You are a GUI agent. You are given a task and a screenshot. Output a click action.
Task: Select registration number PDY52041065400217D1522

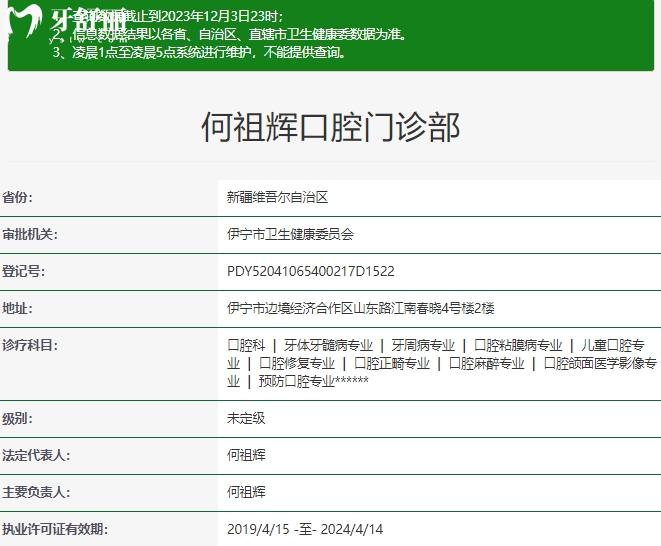311,271
